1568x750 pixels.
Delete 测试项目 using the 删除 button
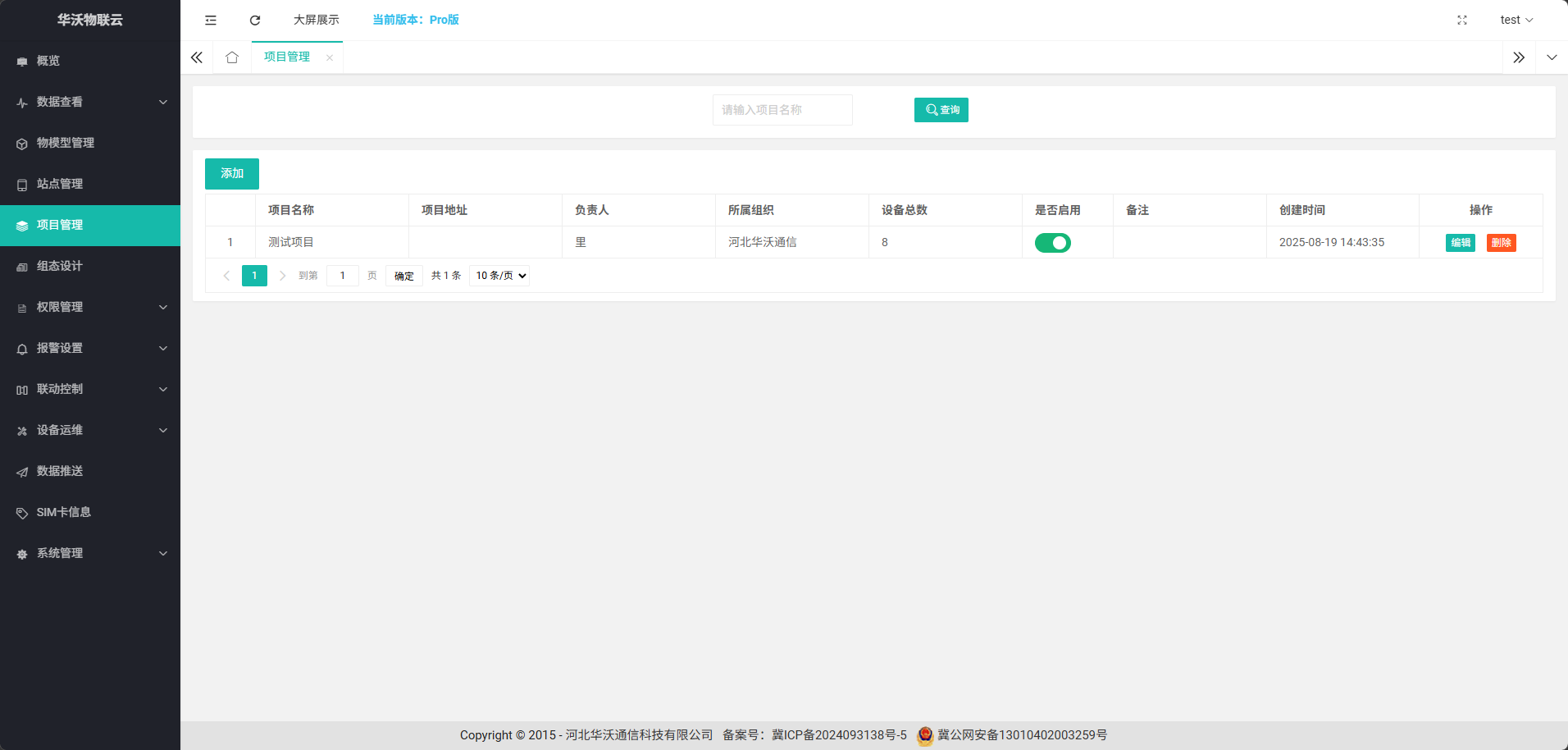pos(1501,242)
